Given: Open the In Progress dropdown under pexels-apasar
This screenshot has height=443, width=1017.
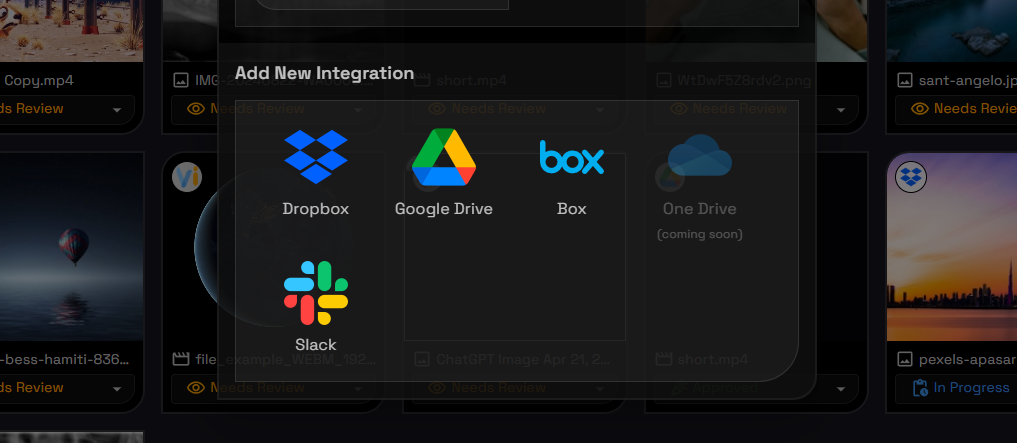Looking at the screenshot, I should 956,388.
